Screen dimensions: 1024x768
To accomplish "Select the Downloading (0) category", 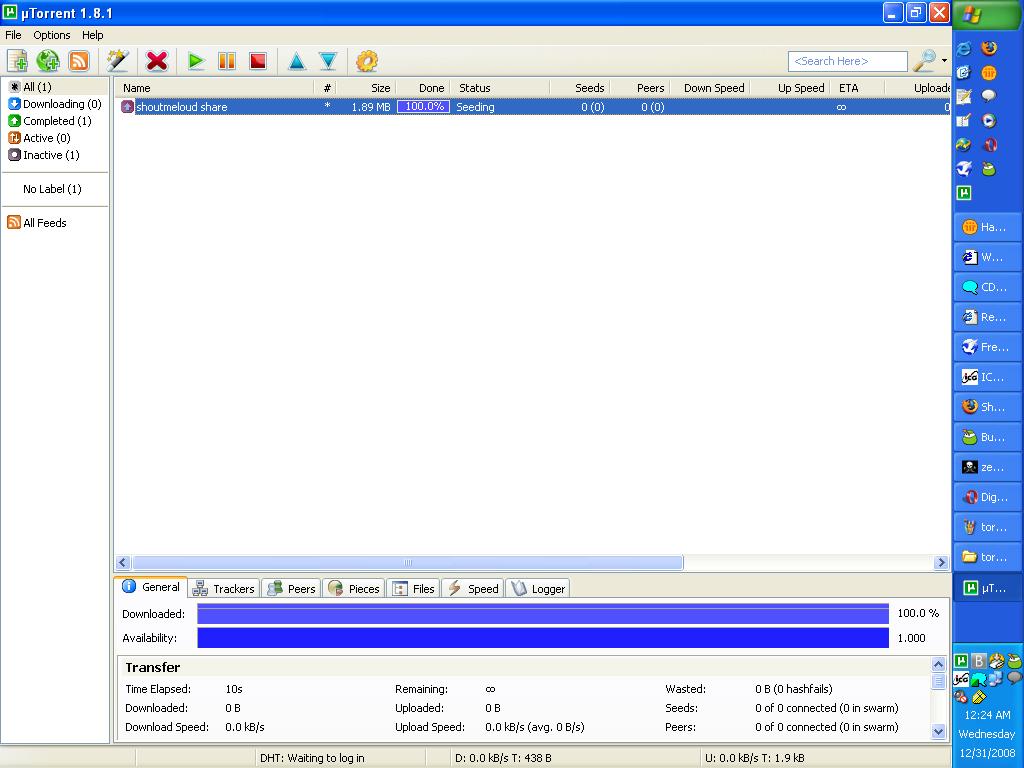I will 55,104.
